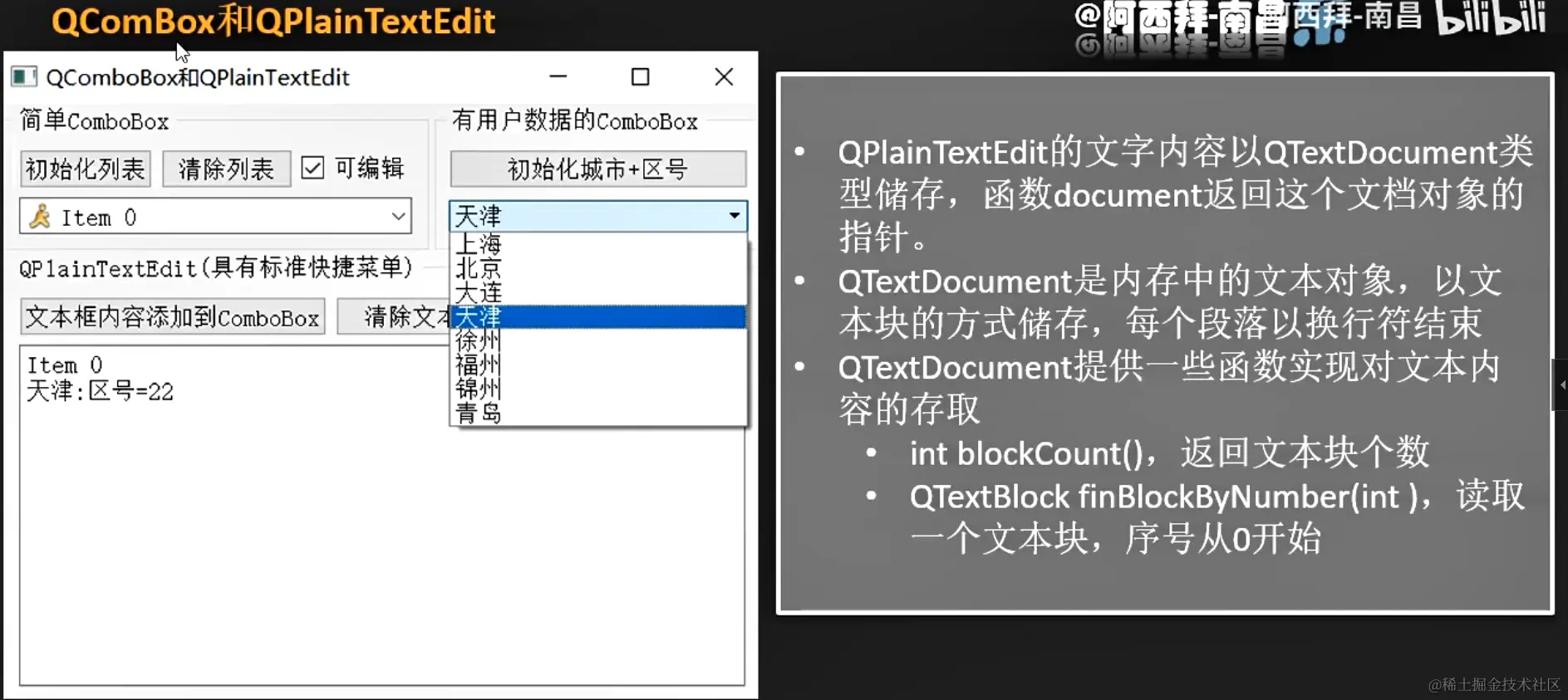Toggle the 可编辑 checkbox
Image resolution: width=1568 pixels, height=700 pixels.
[312, 168]
